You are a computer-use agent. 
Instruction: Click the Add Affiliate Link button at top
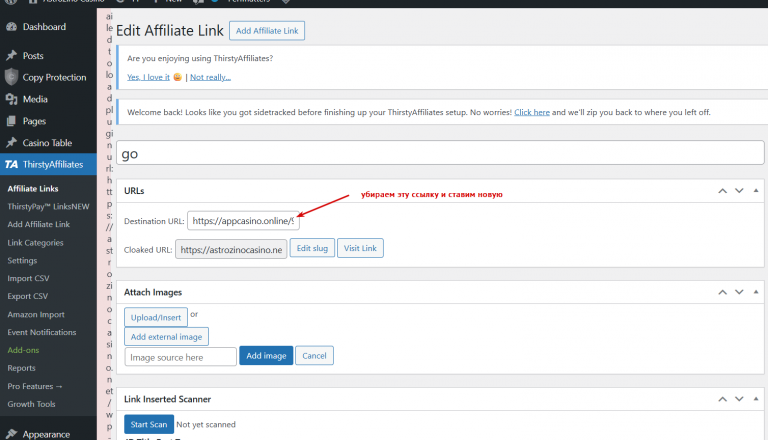point(267,31)
